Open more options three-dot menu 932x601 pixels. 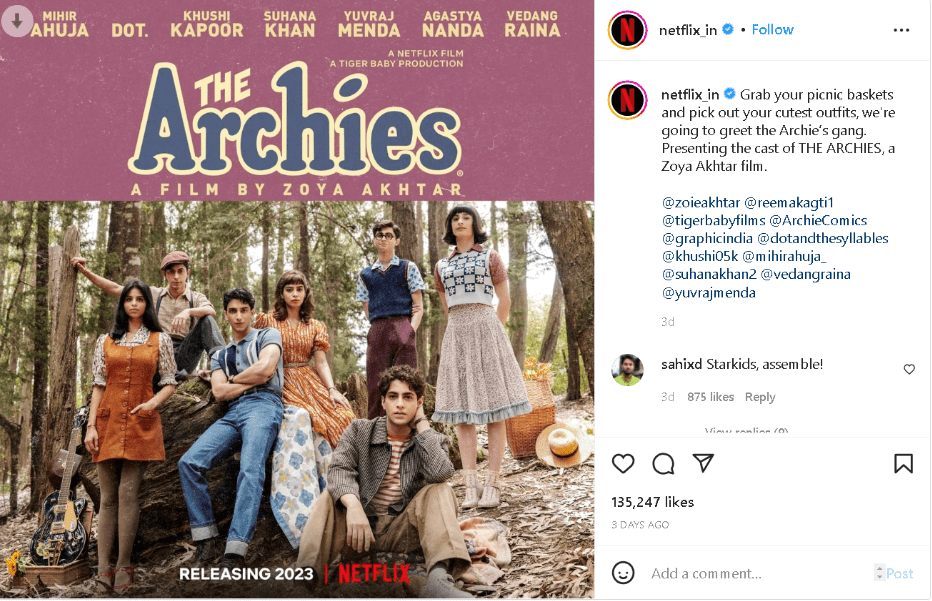coord(901,30)
